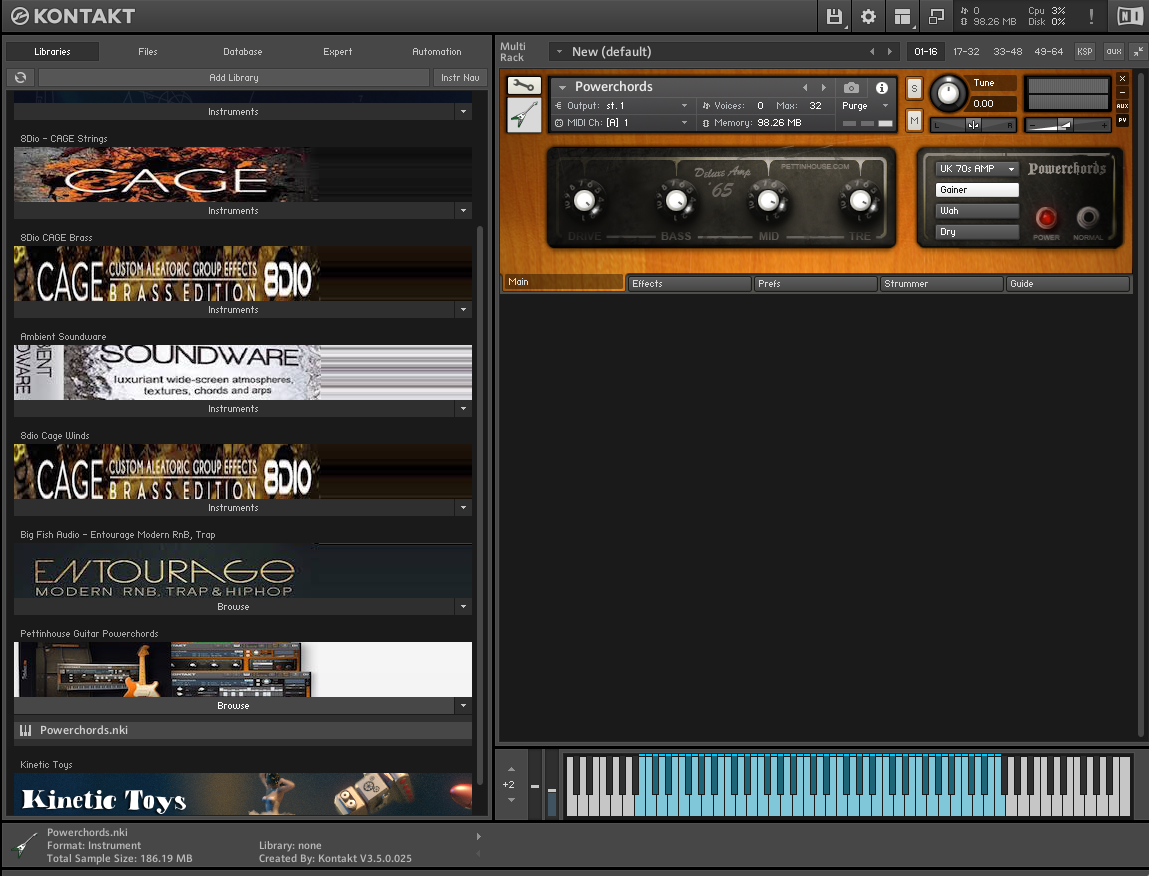The image size is (1149, 876).
Task: Toggle the KSP multi script button
Action: [1085, 51]
